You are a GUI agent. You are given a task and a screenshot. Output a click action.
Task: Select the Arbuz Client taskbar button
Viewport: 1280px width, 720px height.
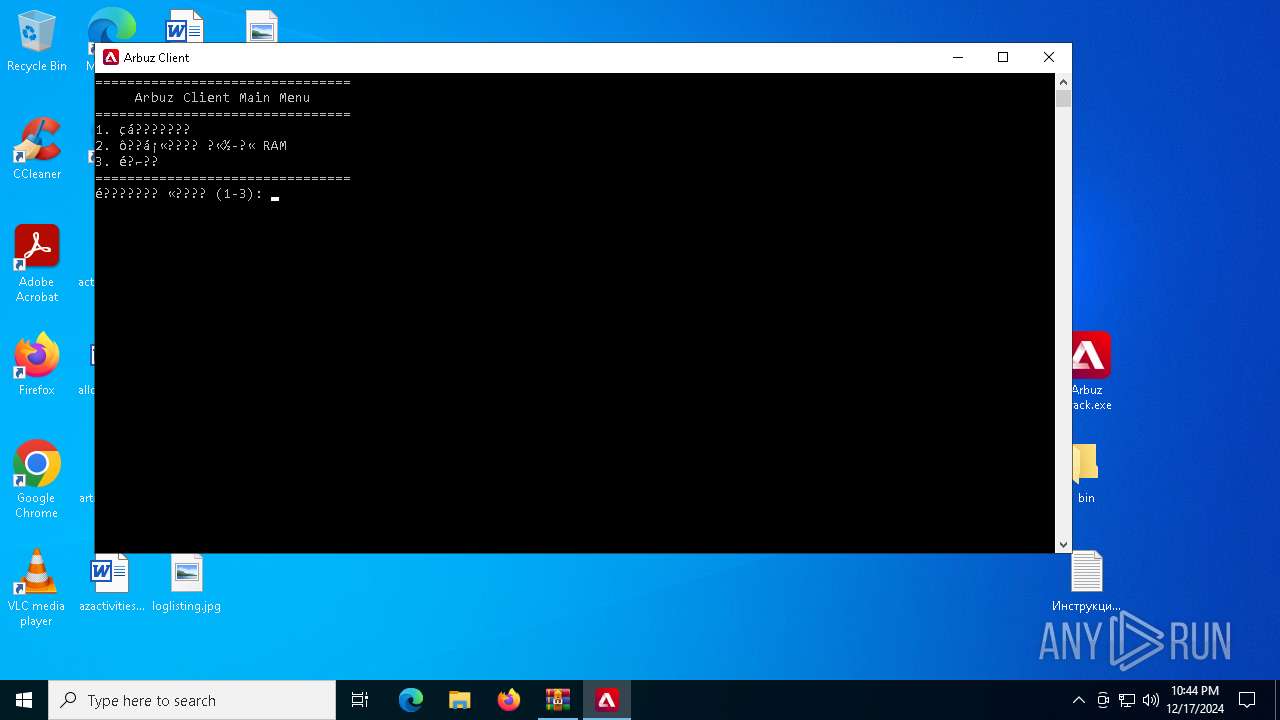tap(607, 700)
